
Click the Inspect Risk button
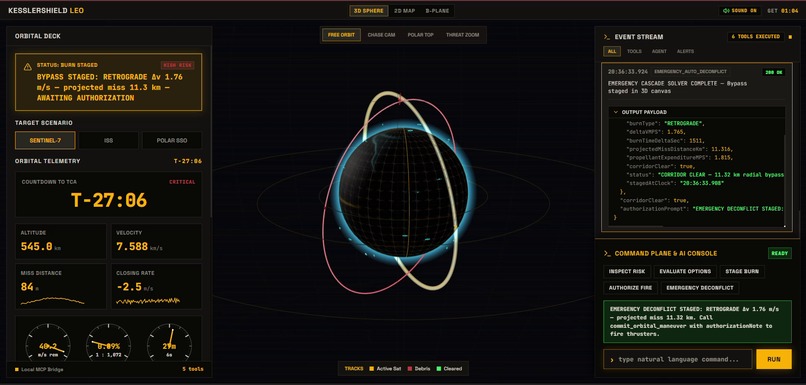coord(627,271)
